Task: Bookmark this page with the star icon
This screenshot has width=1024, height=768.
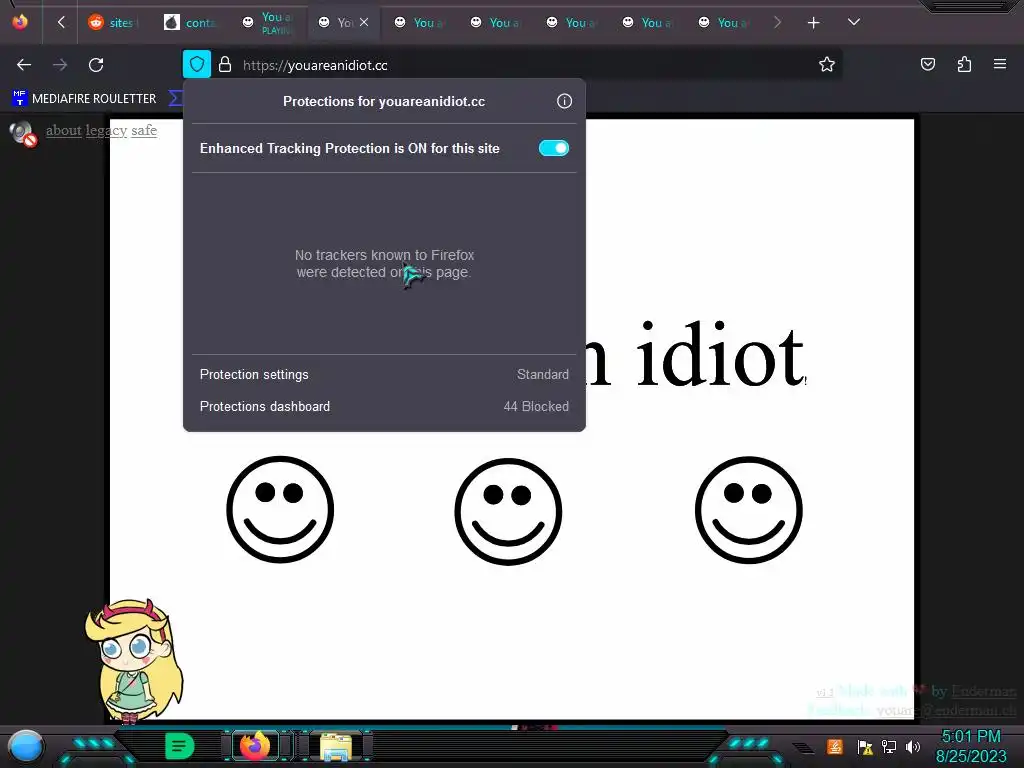Action: tap(827, 64)
